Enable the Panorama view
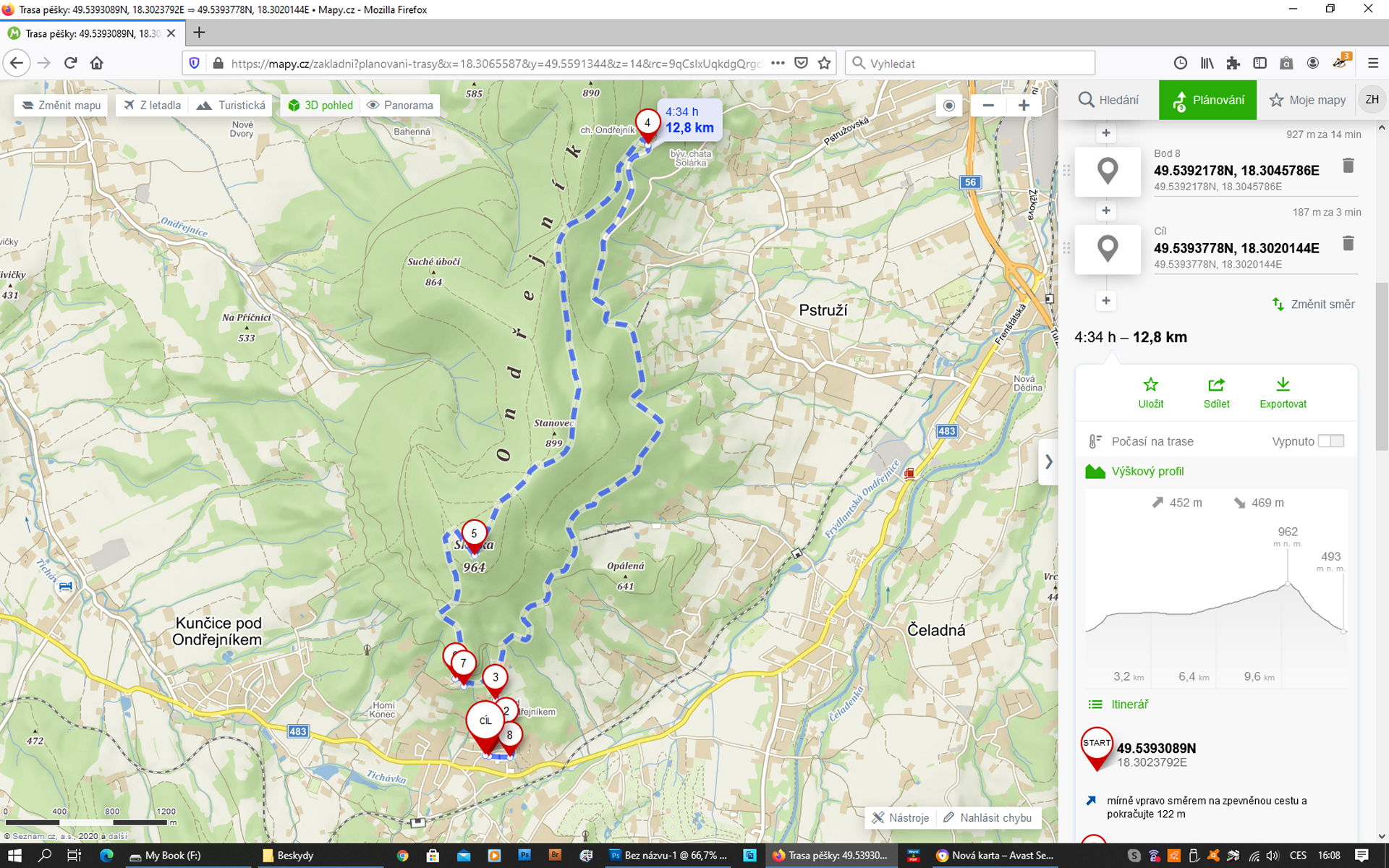This screenshot has width=1389, height=868. 400,105
